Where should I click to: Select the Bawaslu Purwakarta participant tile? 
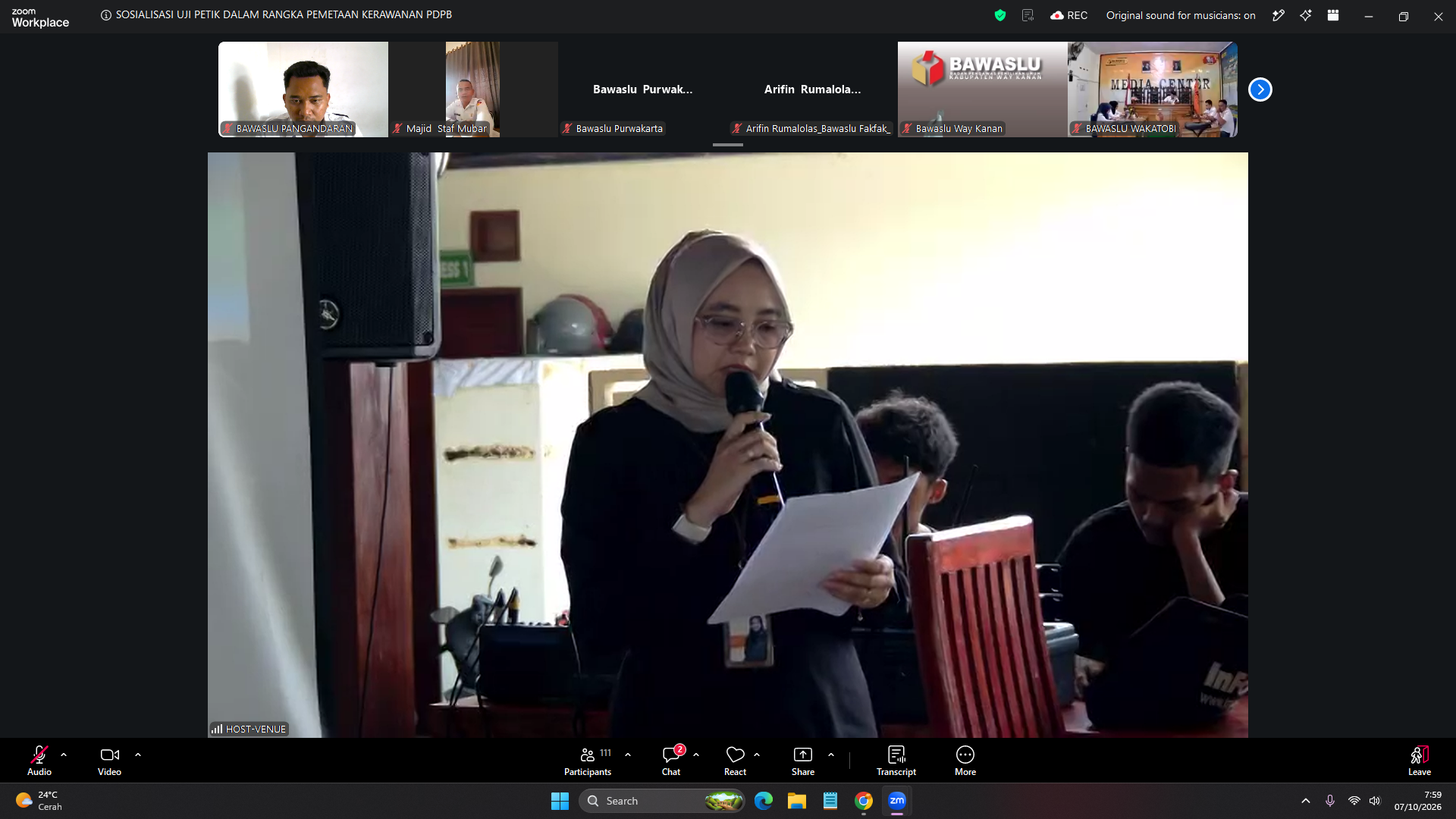click(x=643, y=89)
